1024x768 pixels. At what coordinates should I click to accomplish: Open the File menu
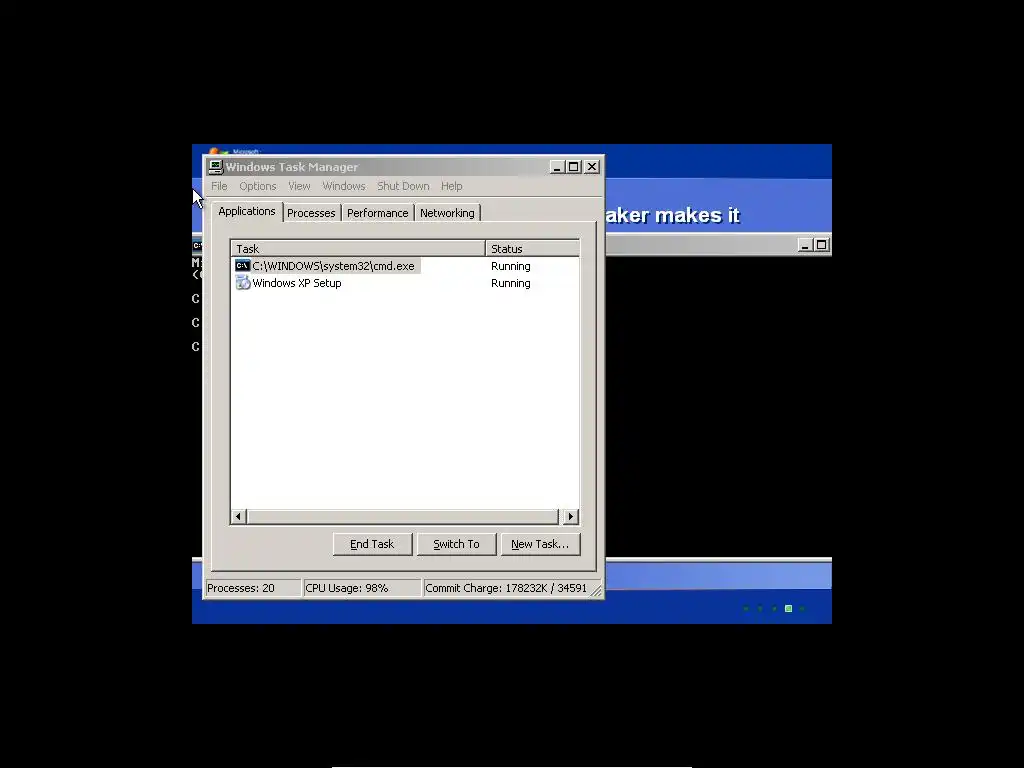point(219,186)
